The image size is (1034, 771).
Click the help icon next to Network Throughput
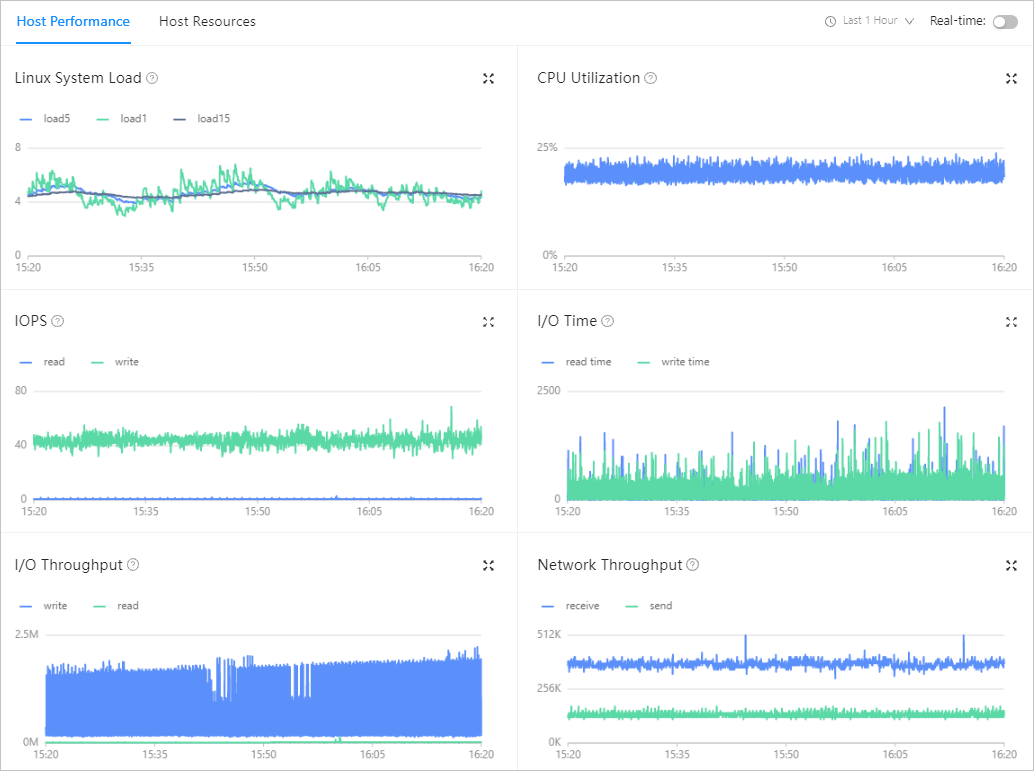pyautogui.click(x=692, y=565)
